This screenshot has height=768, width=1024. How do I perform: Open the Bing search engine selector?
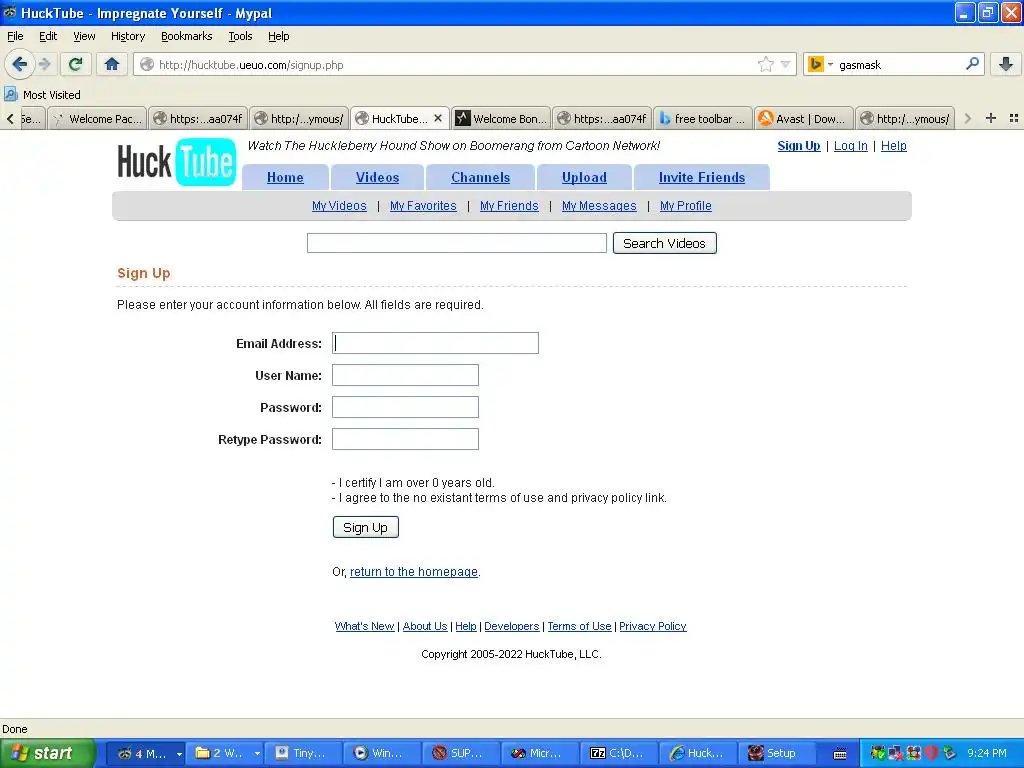[x=820, y=64]
